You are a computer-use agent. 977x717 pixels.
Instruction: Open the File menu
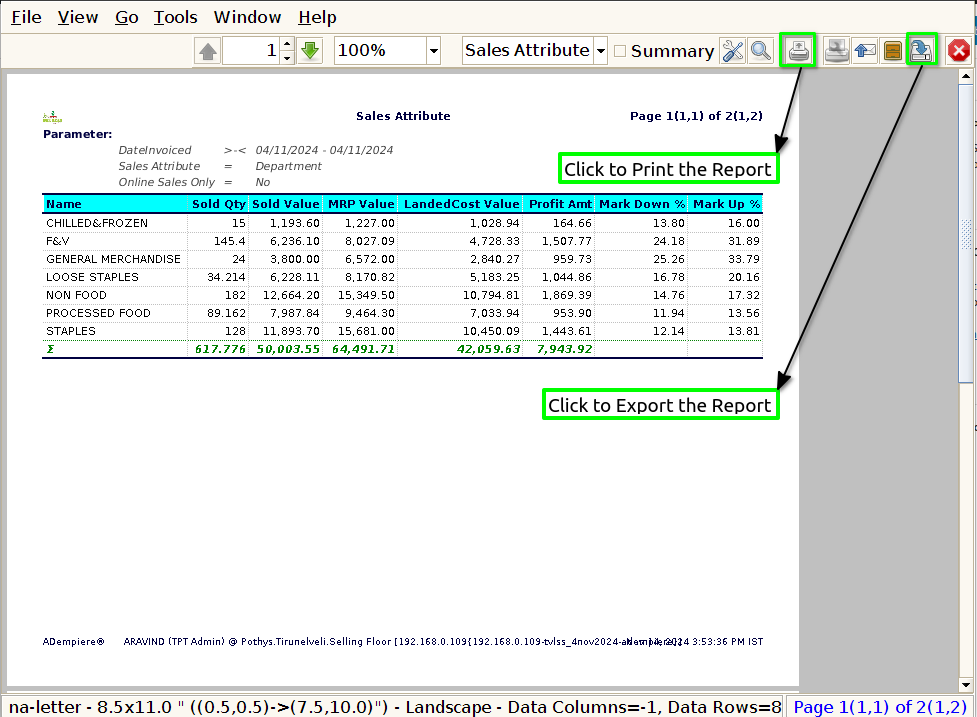pyautogui.click(x=26, y=17)
